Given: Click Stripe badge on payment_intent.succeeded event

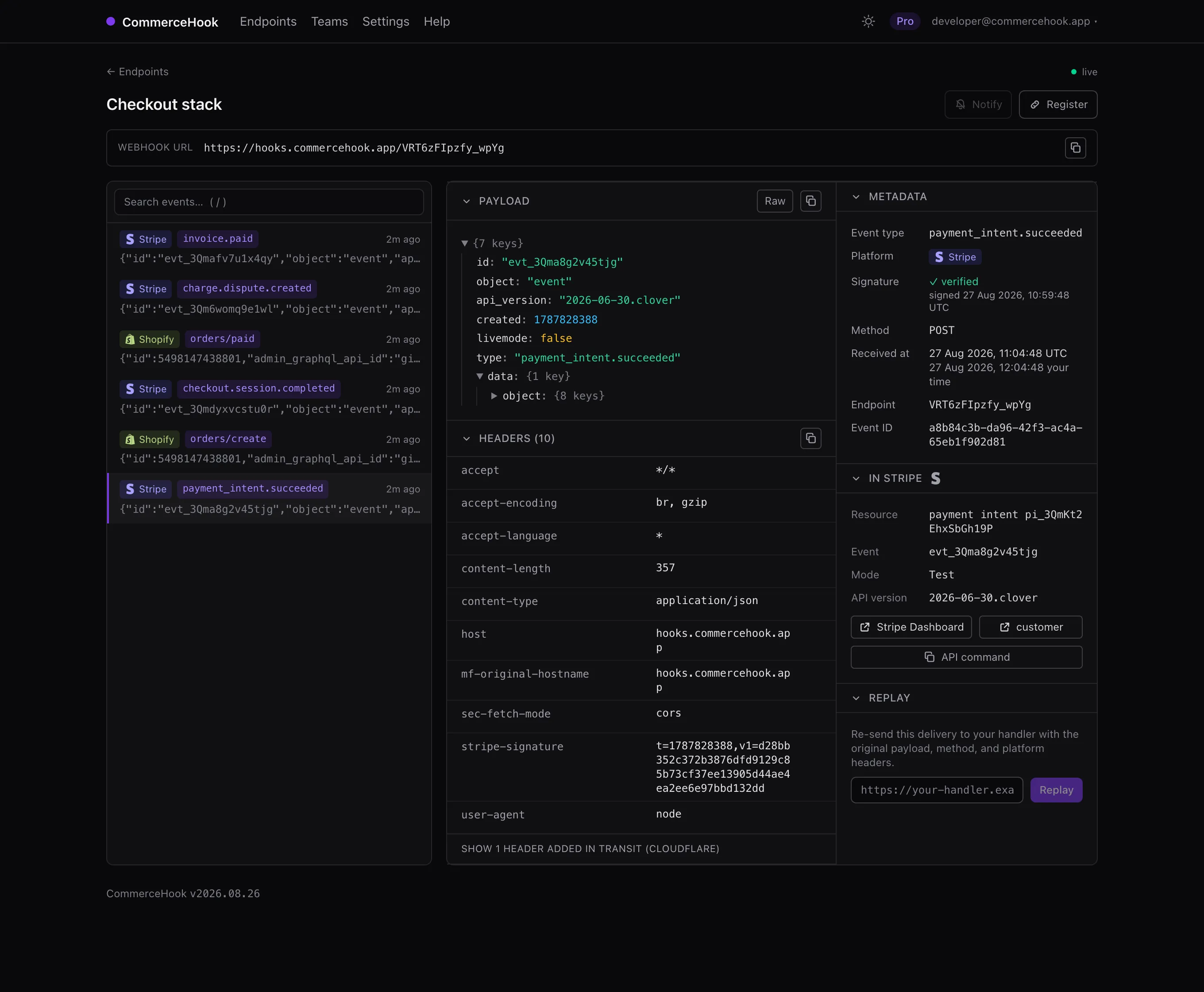Looking at the screenshot, I should coord(146,488).
